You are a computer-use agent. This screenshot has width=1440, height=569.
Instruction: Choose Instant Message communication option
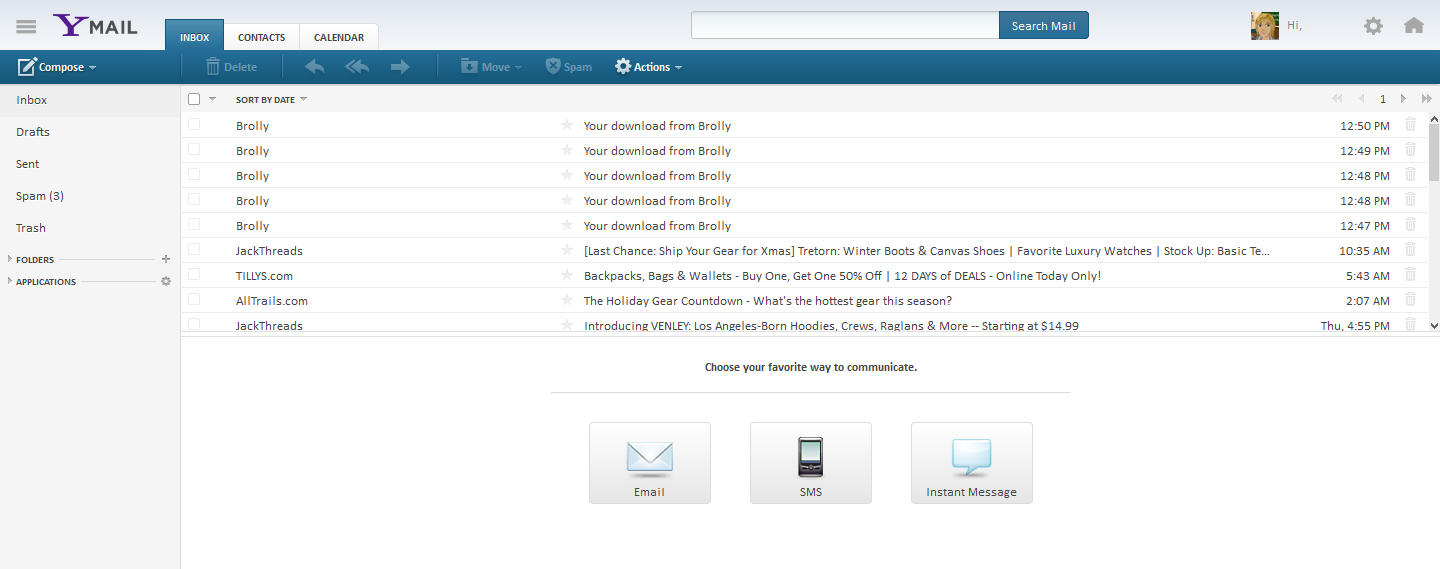pyautogui.click(x=972, y=462)
